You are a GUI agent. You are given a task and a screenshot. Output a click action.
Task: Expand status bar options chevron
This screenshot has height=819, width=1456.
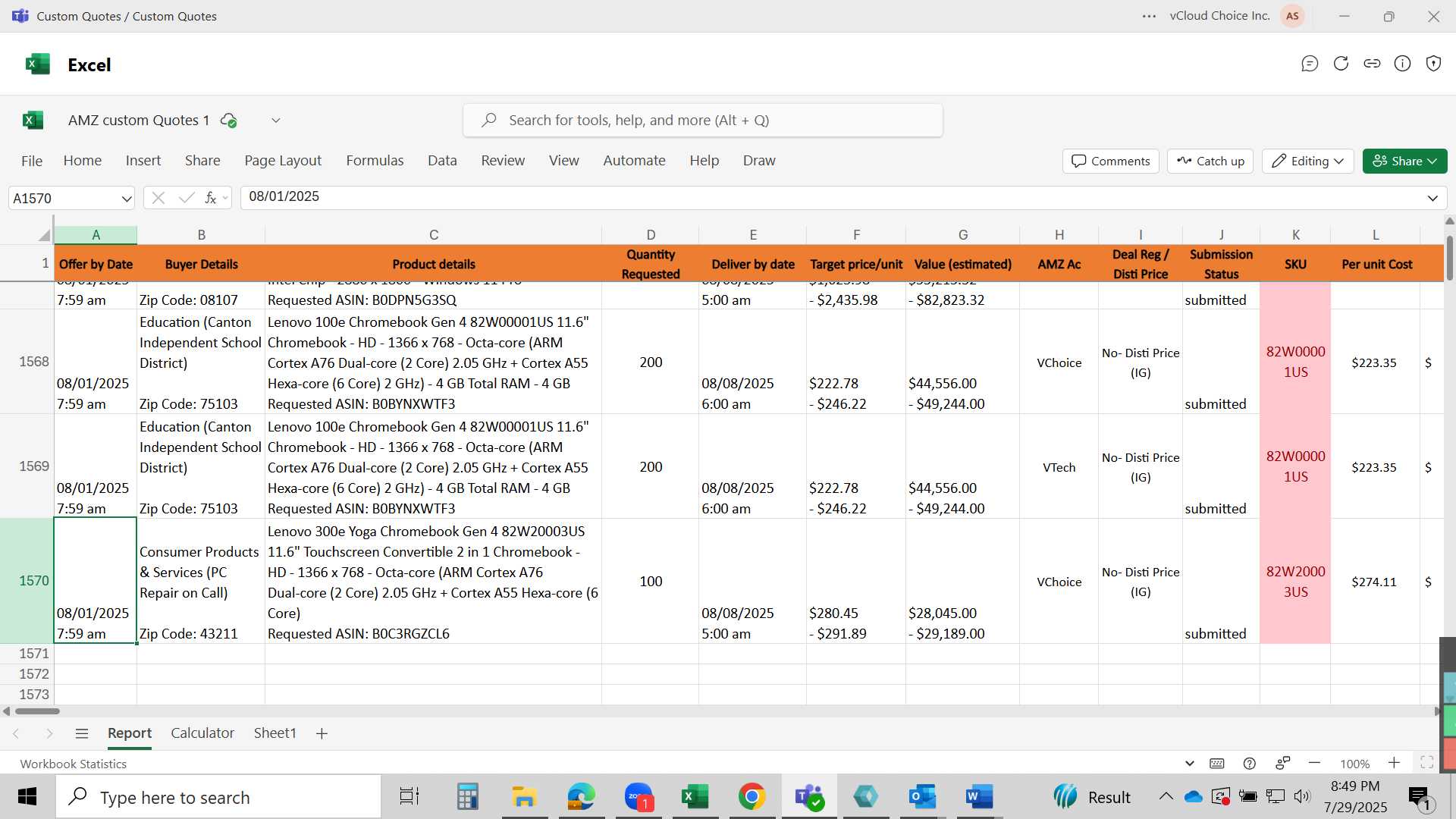[x=1189, y=764]
